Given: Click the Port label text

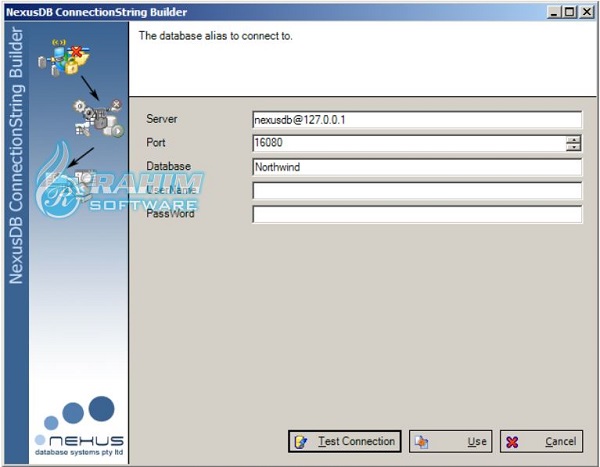Looking at the screenshot, I should (x=156, y=143).
